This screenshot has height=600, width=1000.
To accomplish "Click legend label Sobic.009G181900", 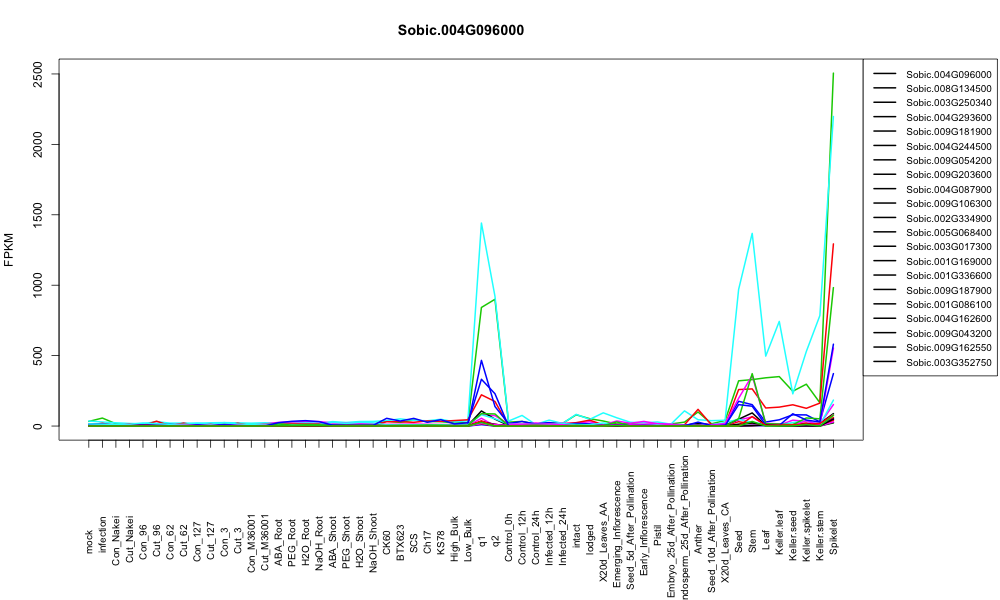I will point(949,131).
